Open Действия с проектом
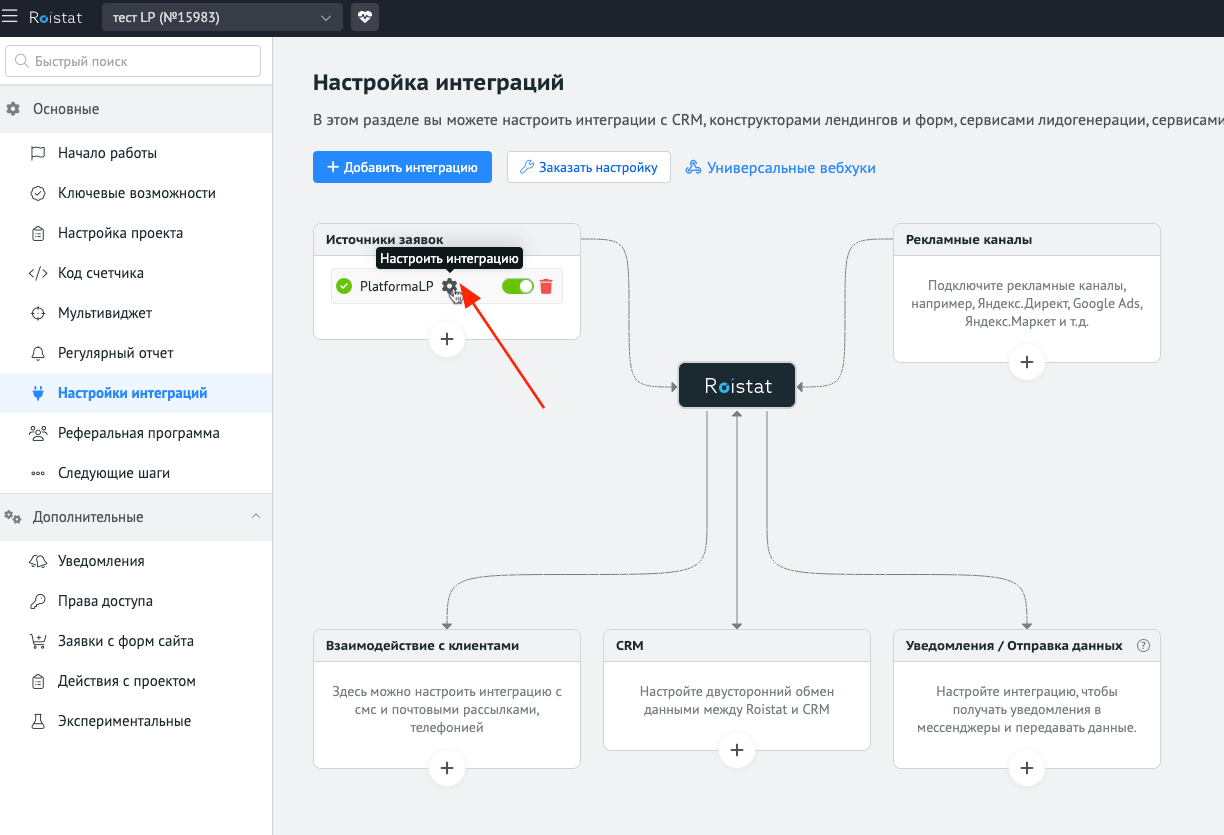The height and width of the screenshot is (835, 1224). 136,681
